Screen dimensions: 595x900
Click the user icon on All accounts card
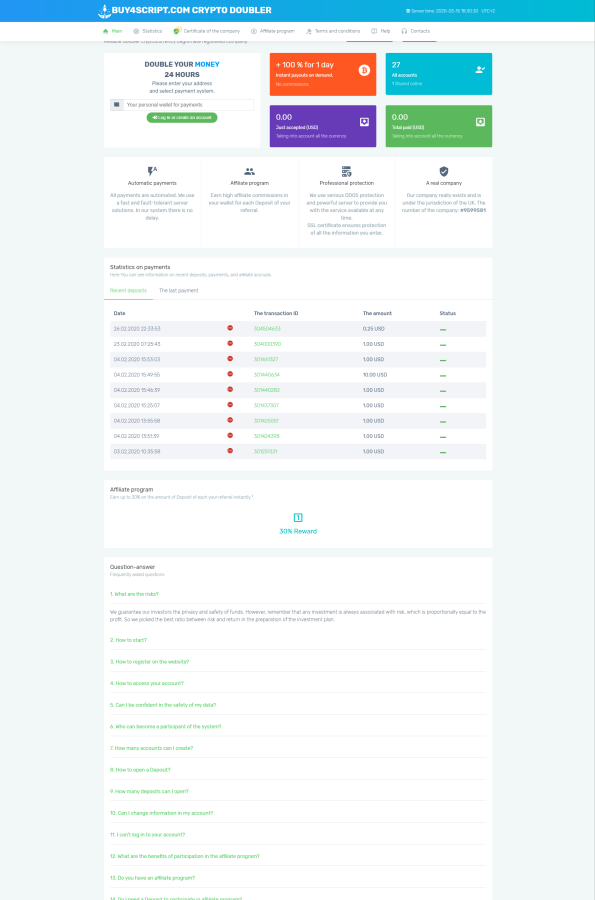click(480, 69)
